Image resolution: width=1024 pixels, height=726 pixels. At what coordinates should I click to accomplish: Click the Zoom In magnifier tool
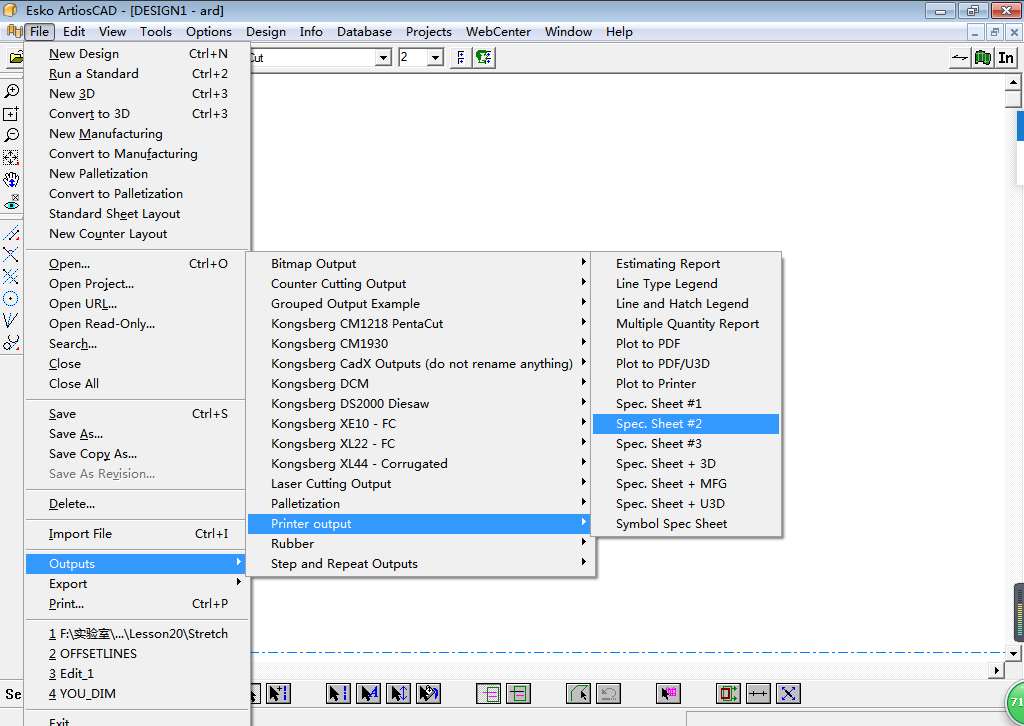pos(11,91)
